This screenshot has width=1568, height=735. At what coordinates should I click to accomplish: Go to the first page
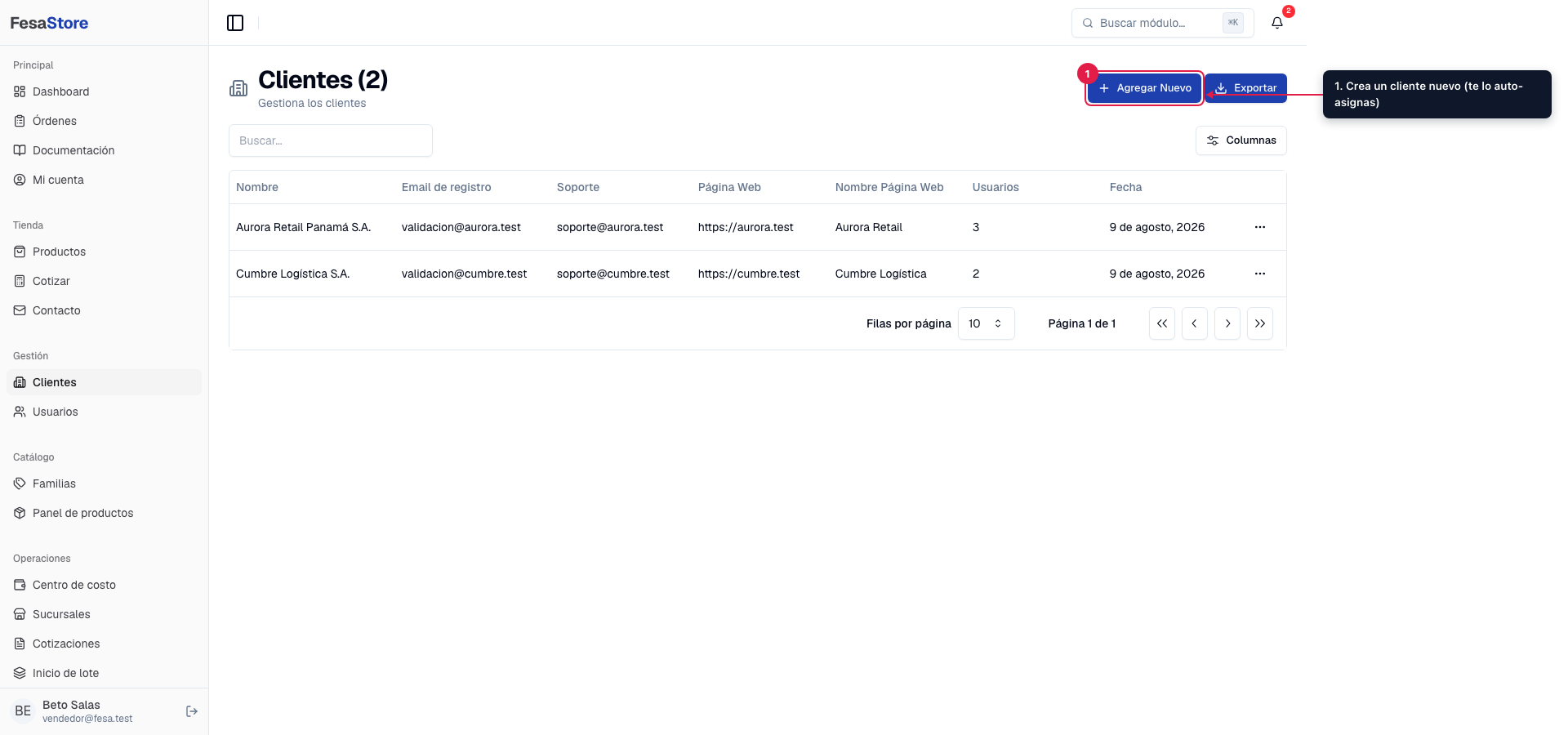[x=1162, y=323]
